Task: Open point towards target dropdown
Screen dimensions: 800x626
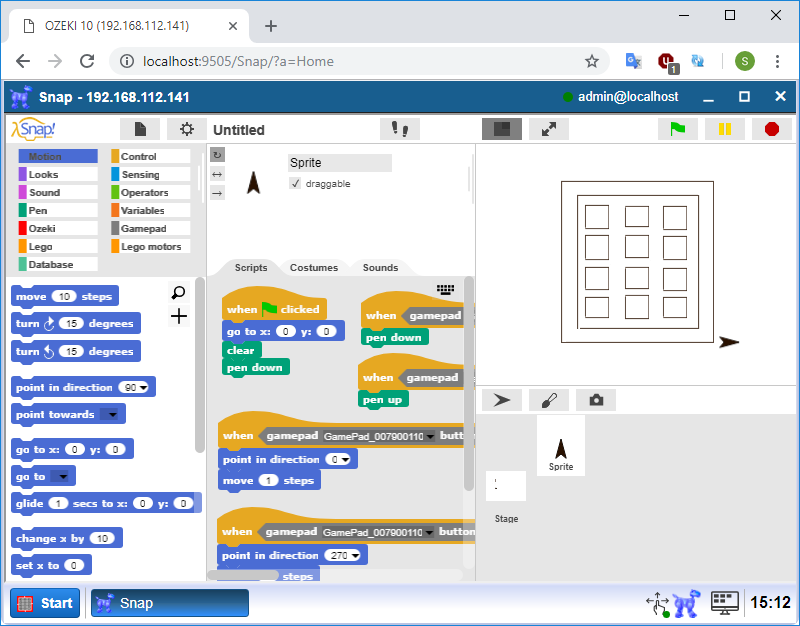Action: [112, 415]
